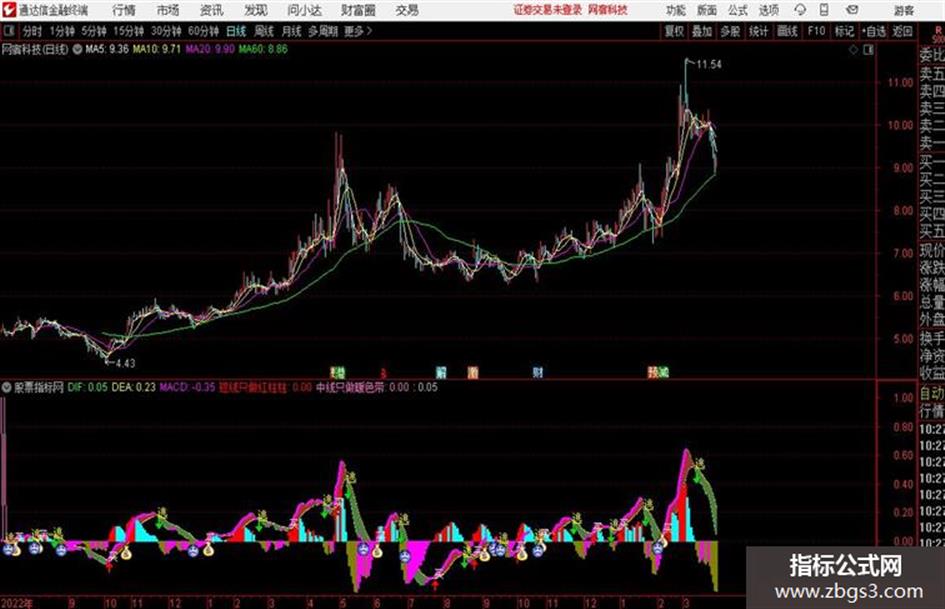Open the headset customer service icon

800,10
